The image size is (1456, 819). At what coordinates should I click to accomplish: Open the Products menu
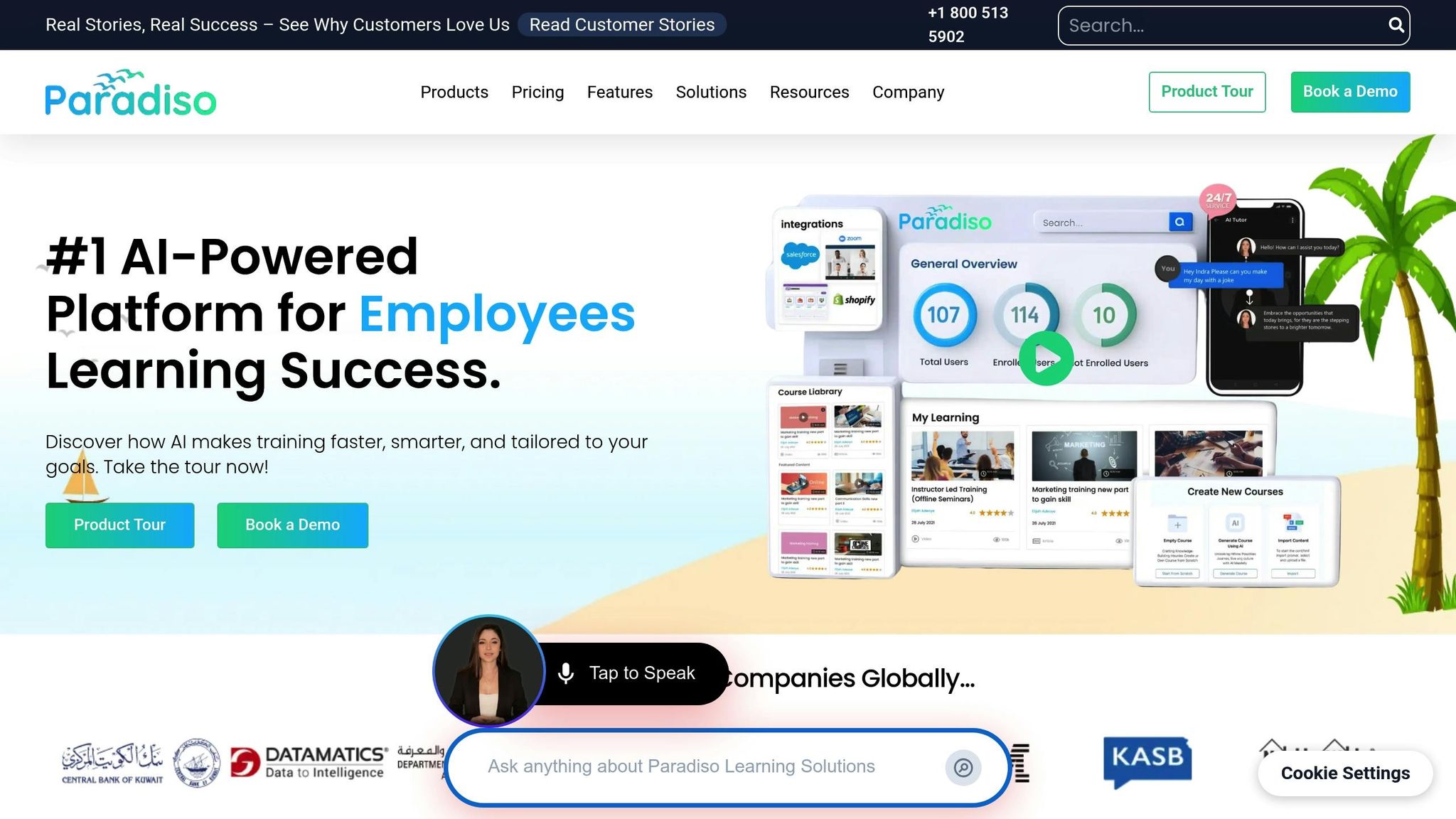coord(454,92)
